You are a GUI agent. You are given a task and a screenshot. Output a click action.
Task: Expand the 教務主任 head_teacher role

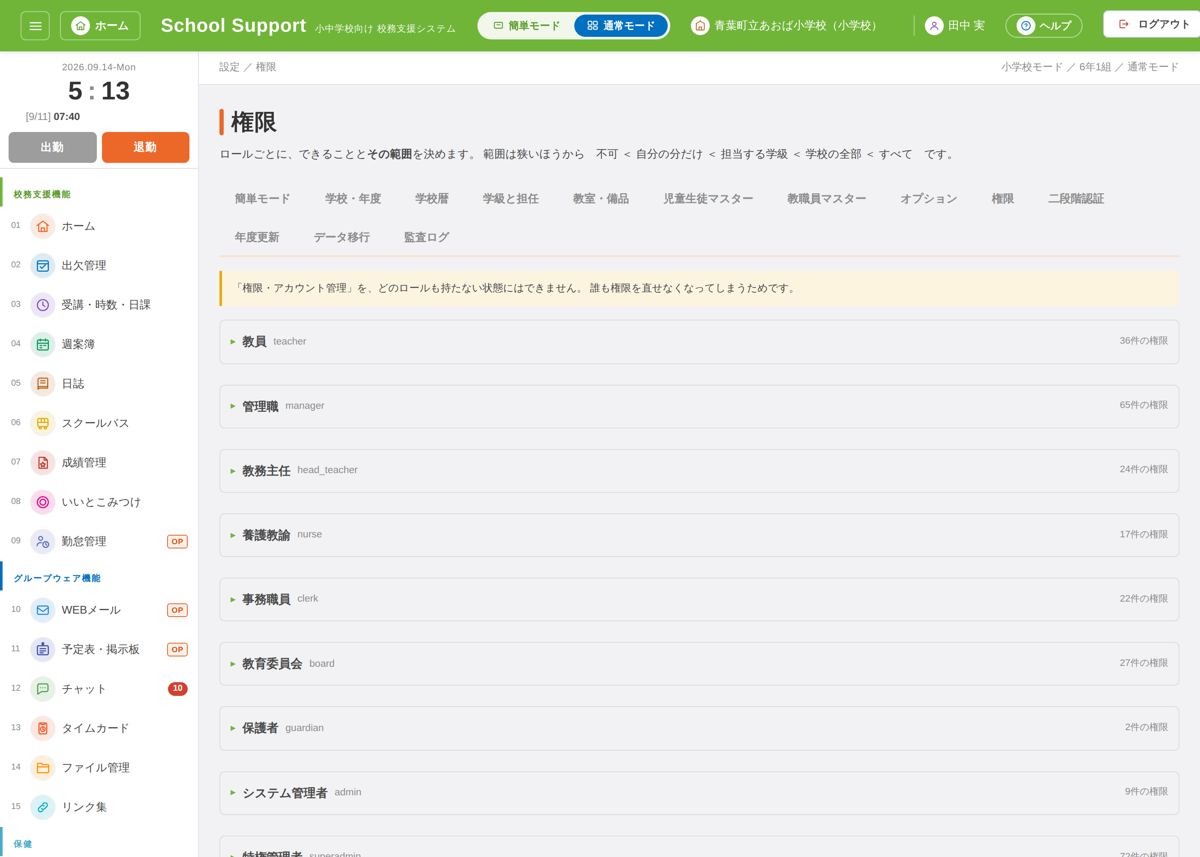[699, 470]
